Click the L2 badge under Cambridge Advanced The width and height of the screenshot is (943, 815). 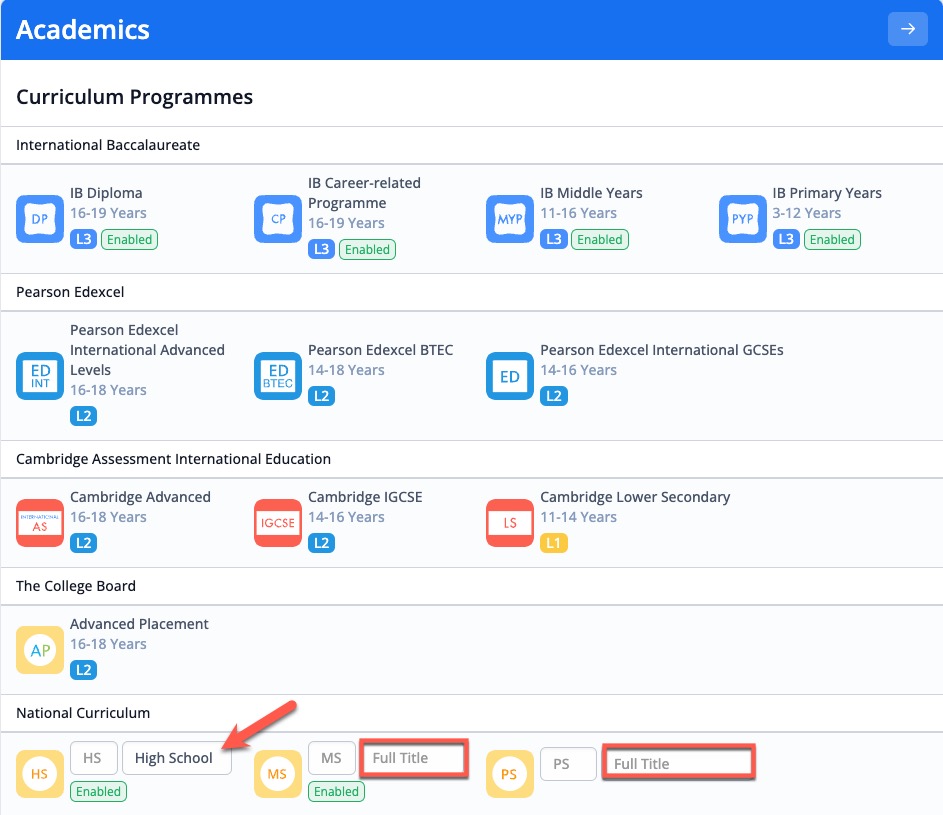(x=84, y=543)
